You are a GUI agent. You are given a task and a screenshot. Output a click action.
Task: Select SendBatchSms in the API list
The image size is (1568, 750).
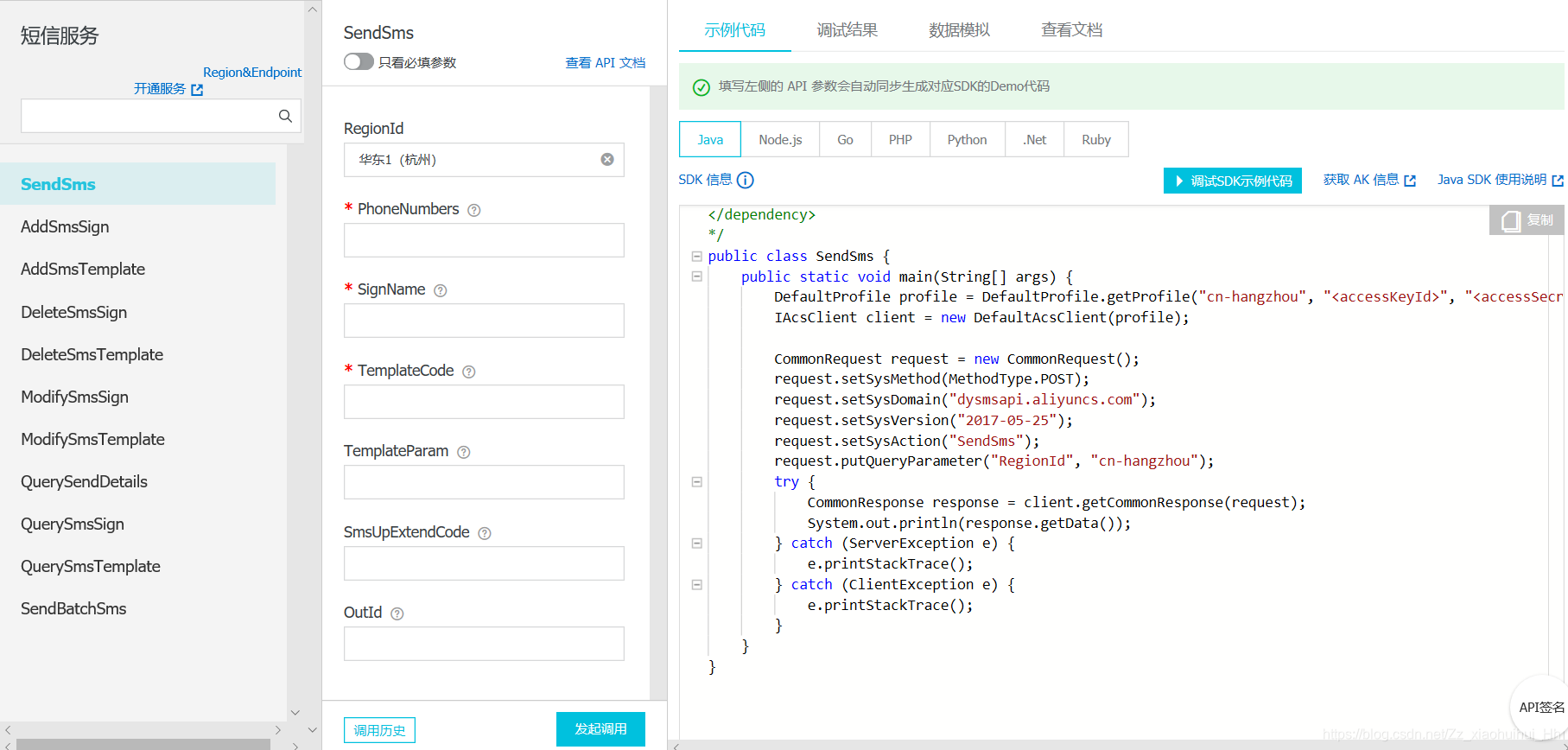point(73,608)
